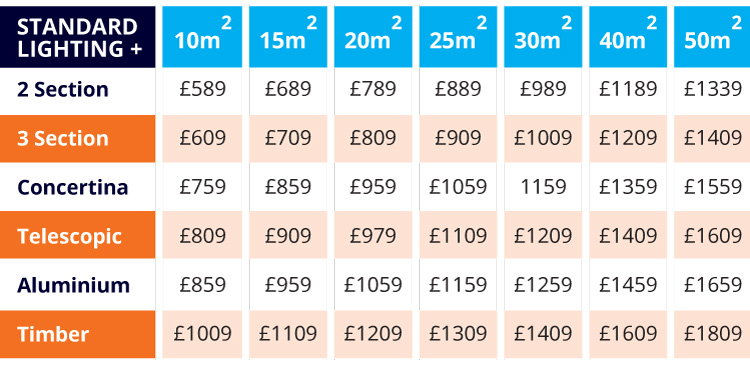
Task: Click the 1159 Concertina price without pound sign
Action: 543,187
